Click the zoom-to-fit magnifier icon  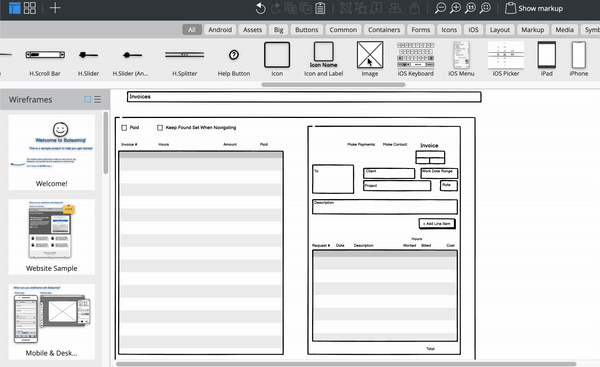click(485, 8)
